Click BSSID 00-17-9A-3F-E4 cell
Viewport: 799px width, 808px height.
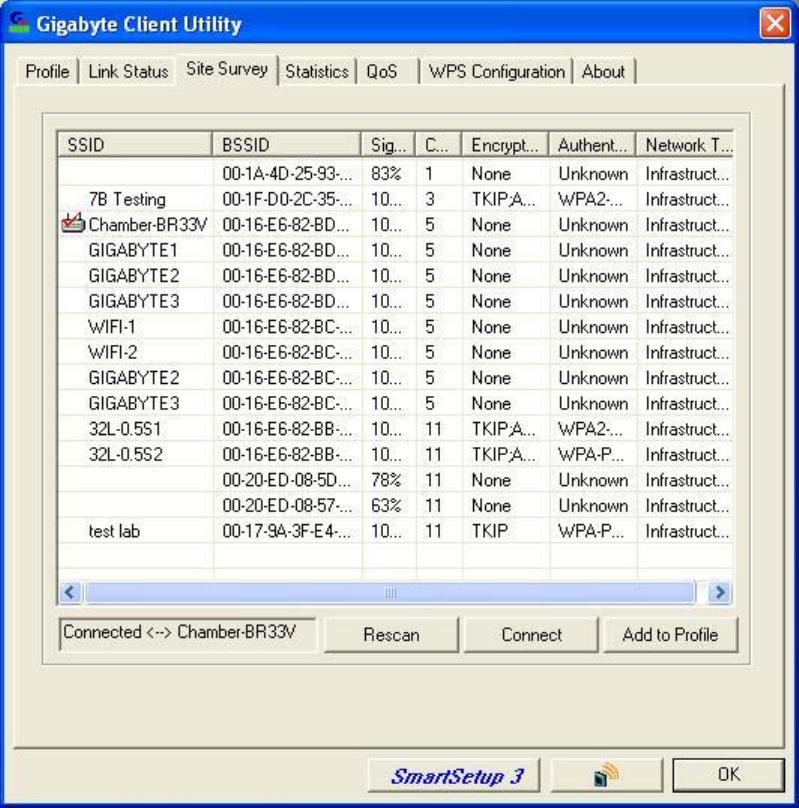pos(287,531)
